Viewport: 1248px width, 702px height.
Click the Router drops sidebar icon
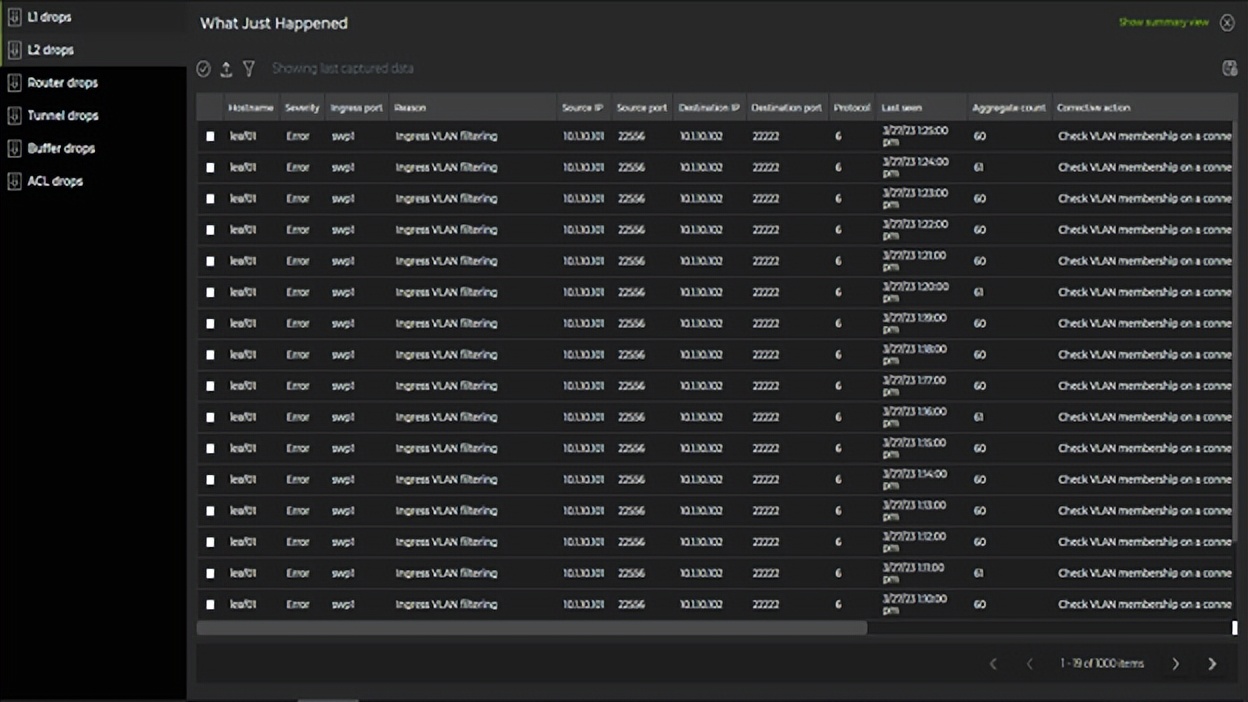14,83
